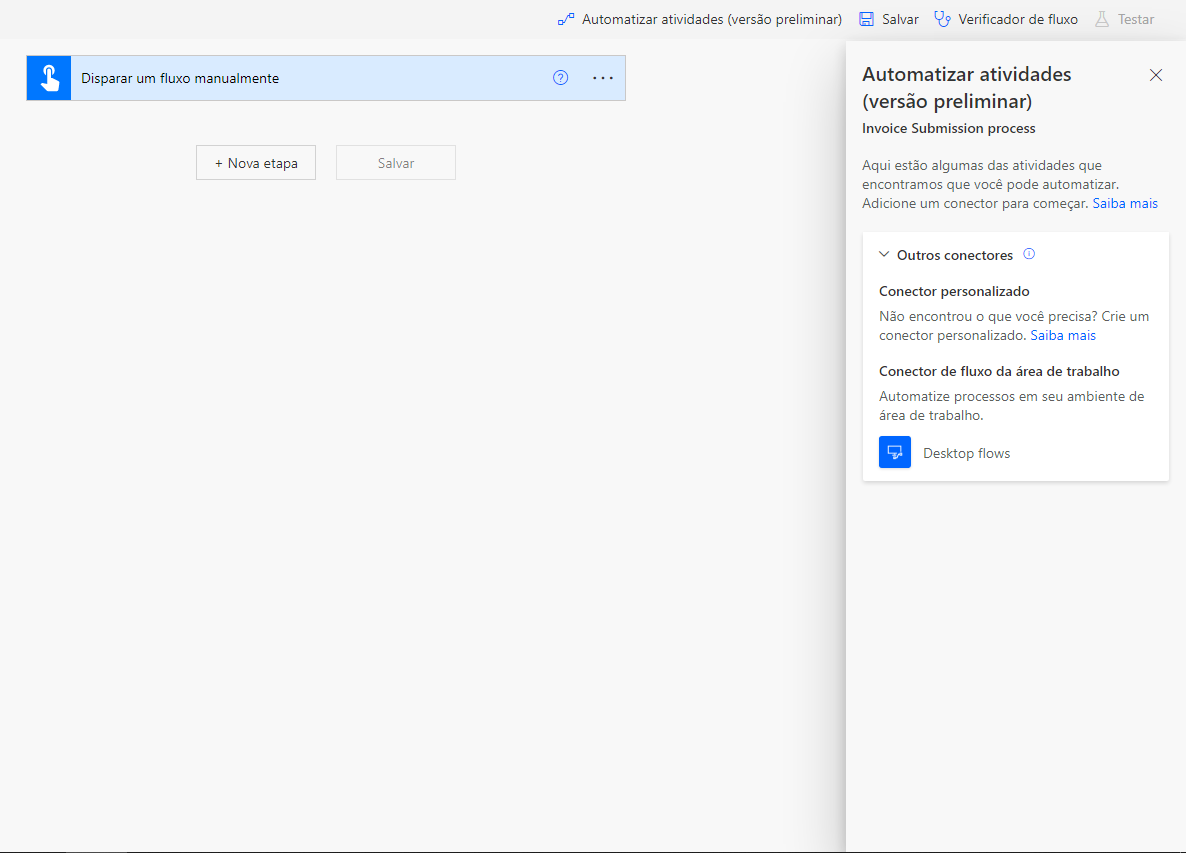
Task: Open help question mark on trigger card
Action: (560, 78)
